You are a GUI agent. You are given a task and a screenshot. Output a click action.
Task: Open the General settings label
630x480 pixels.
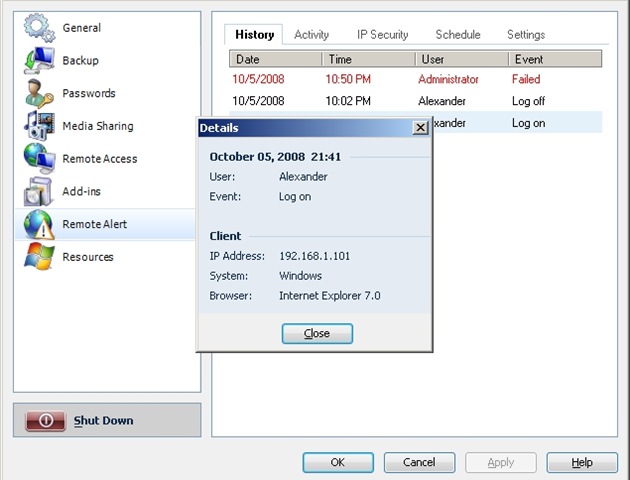click(x=82, y=28)
